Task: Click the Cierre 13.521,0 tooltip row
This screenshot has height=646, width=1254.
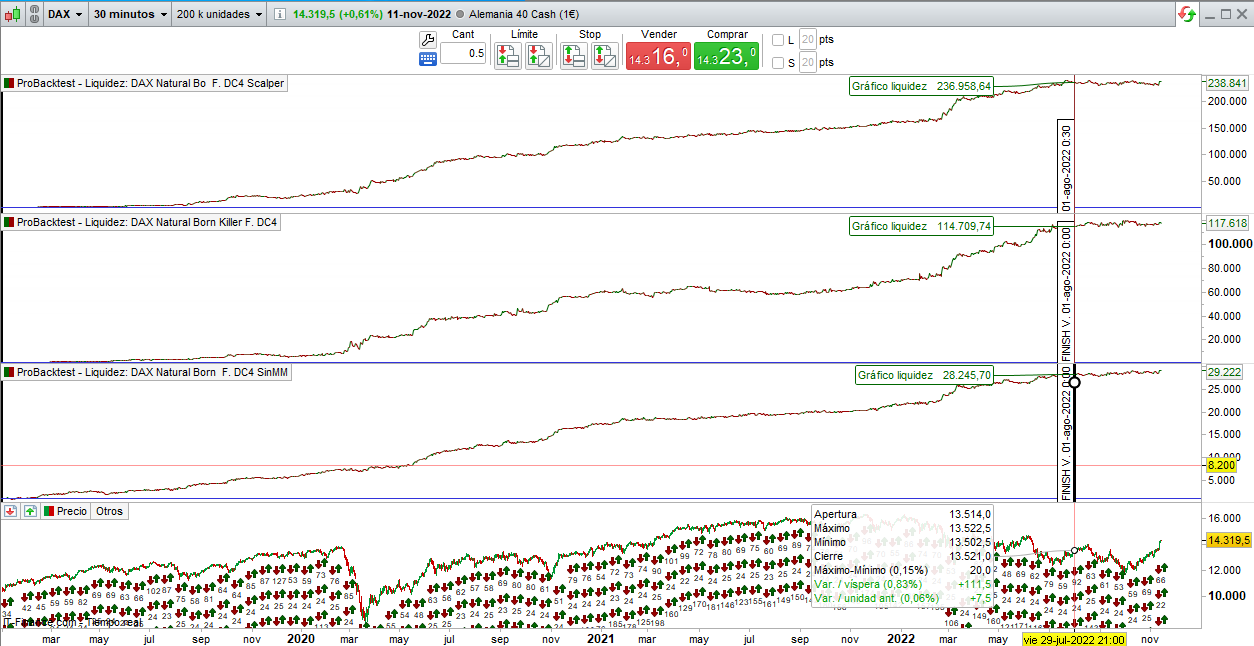Action: [x=902, y=556]
